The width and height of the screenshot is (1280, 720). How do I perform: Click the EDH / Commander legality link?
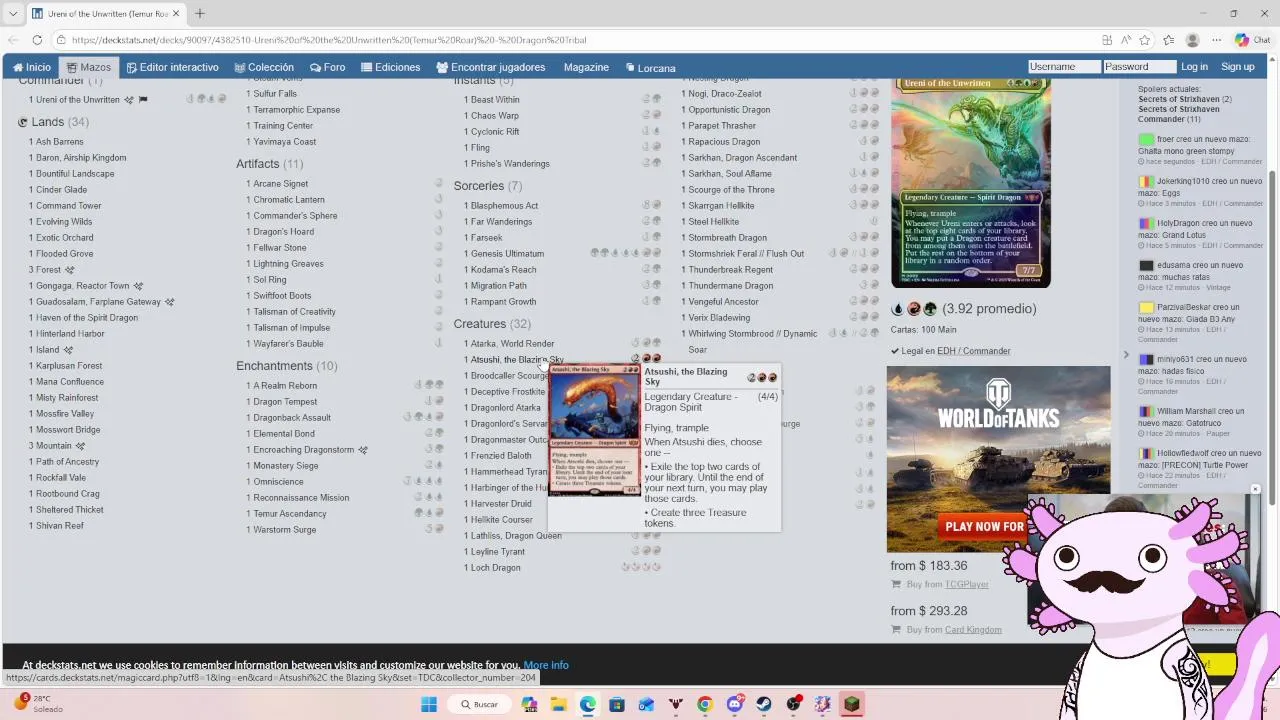[x=973, y=351]
